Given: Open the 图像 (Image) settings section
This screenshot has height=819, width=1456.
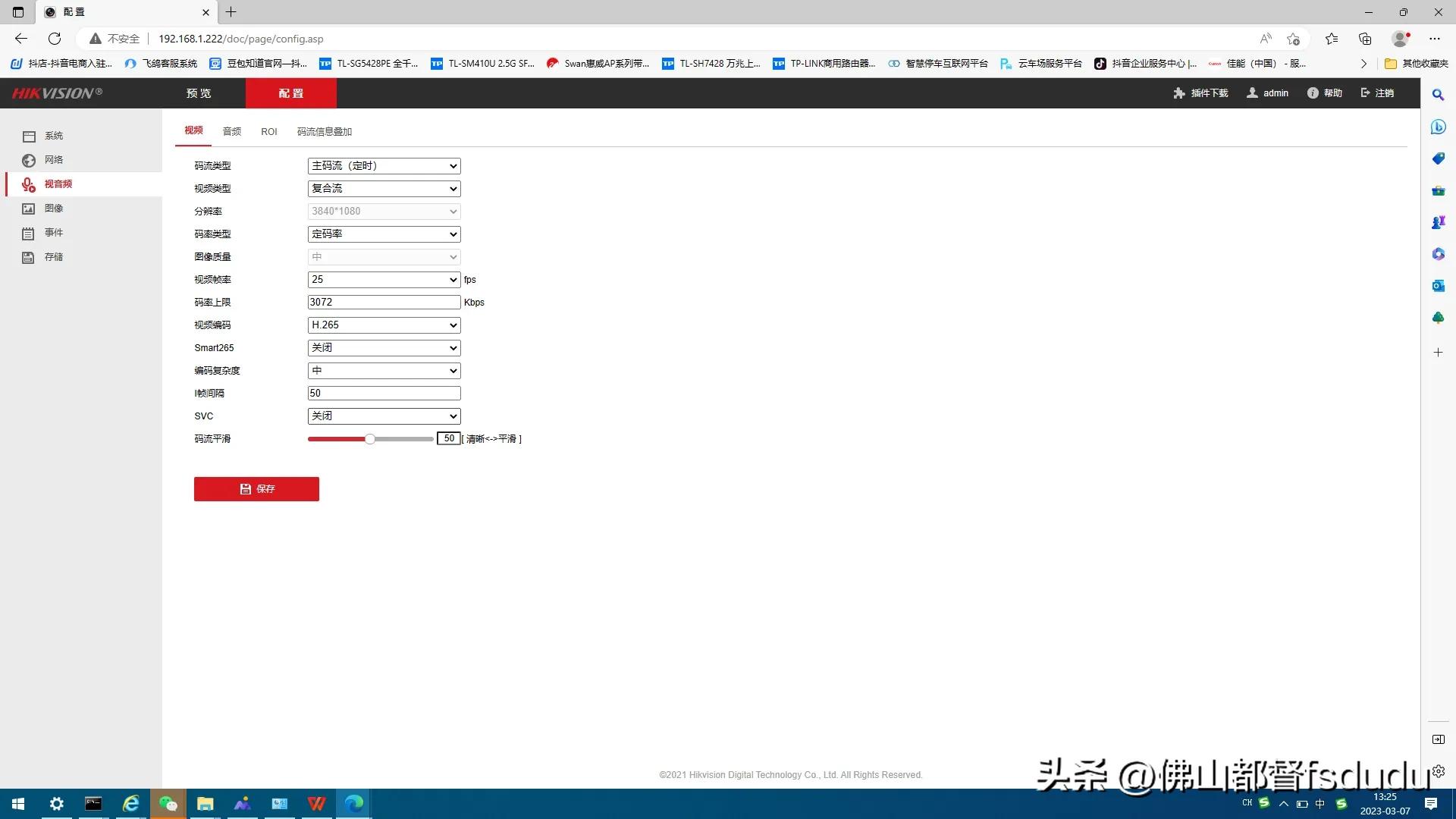Looking at the screenshot, I should tap(53, 208).
